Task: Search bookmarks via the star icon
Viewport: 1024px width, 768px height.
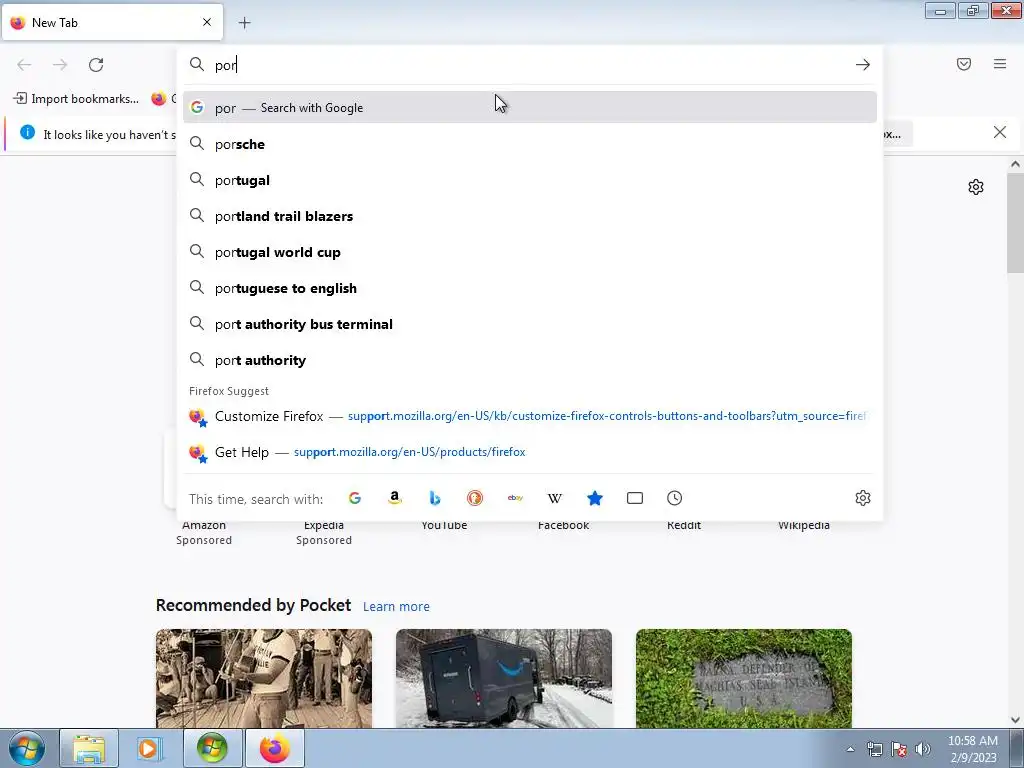Action: coord(595,498)
